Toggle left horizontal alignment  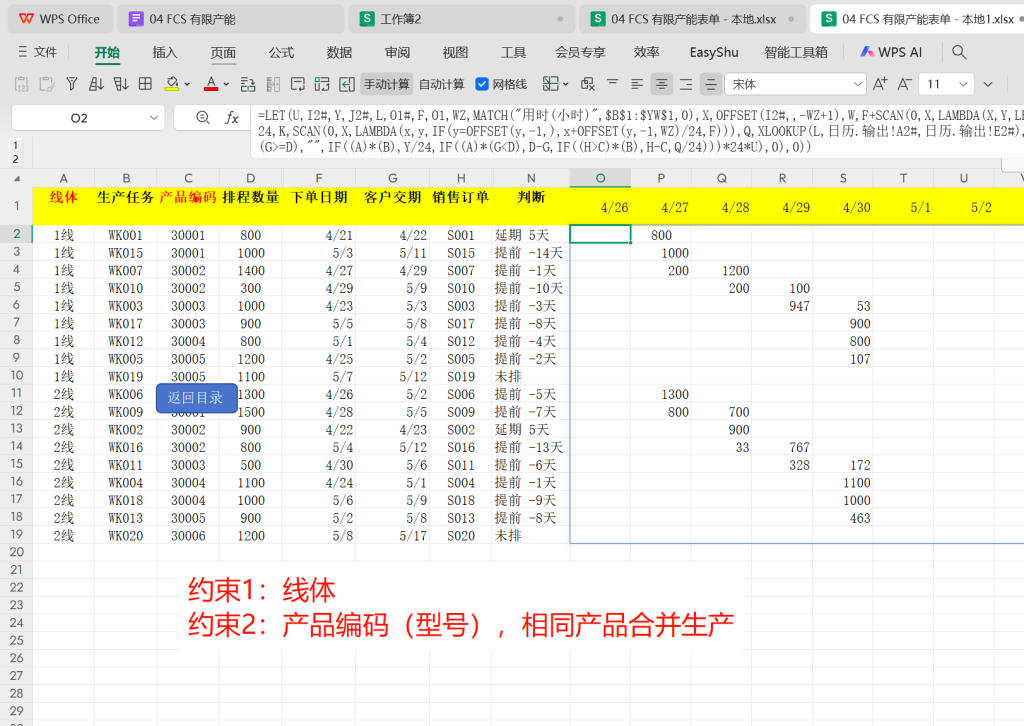(637, 84)
